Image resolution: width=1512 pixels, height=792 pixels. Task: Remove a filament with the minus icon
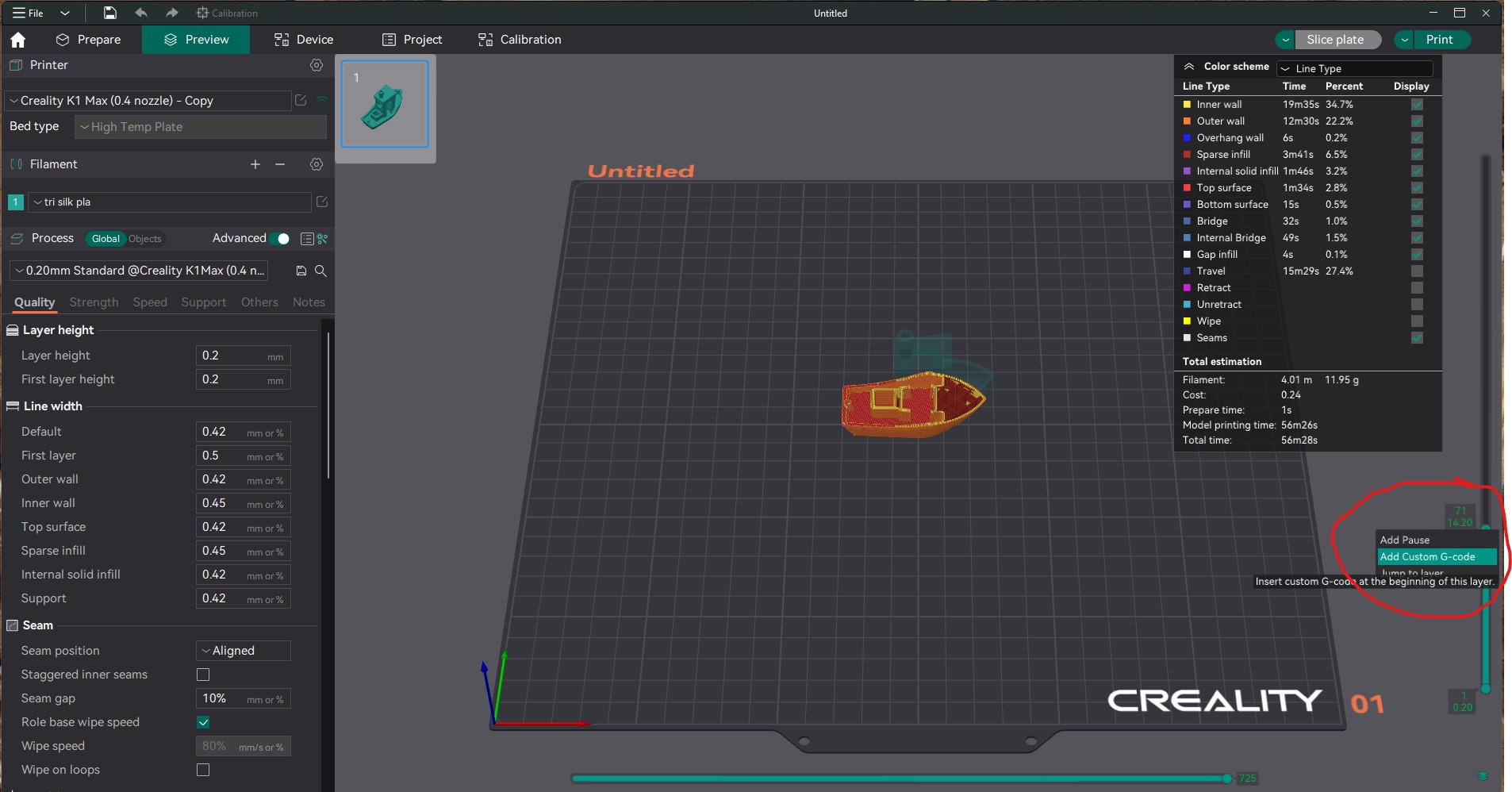(279, 164)
